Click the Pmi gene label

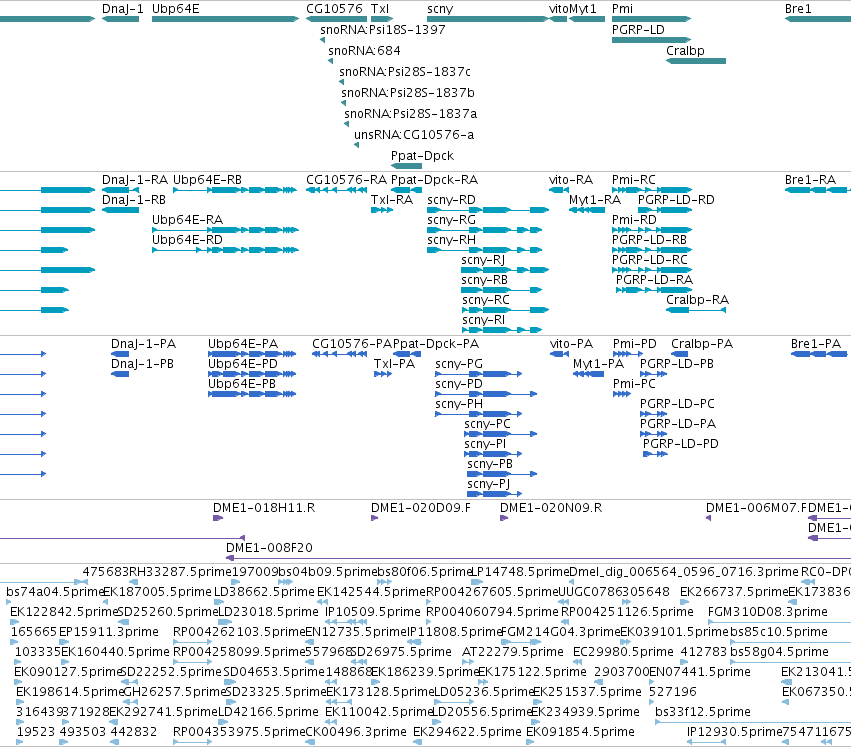point(622,9)
